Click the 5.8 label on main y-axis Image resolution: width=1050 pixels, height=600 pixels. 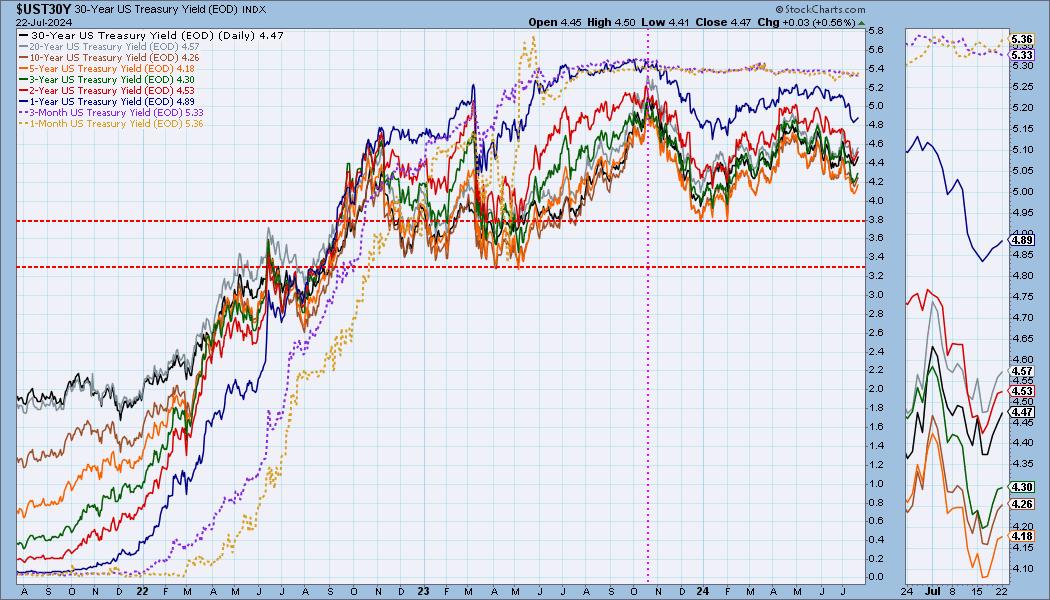coord(875,31)
